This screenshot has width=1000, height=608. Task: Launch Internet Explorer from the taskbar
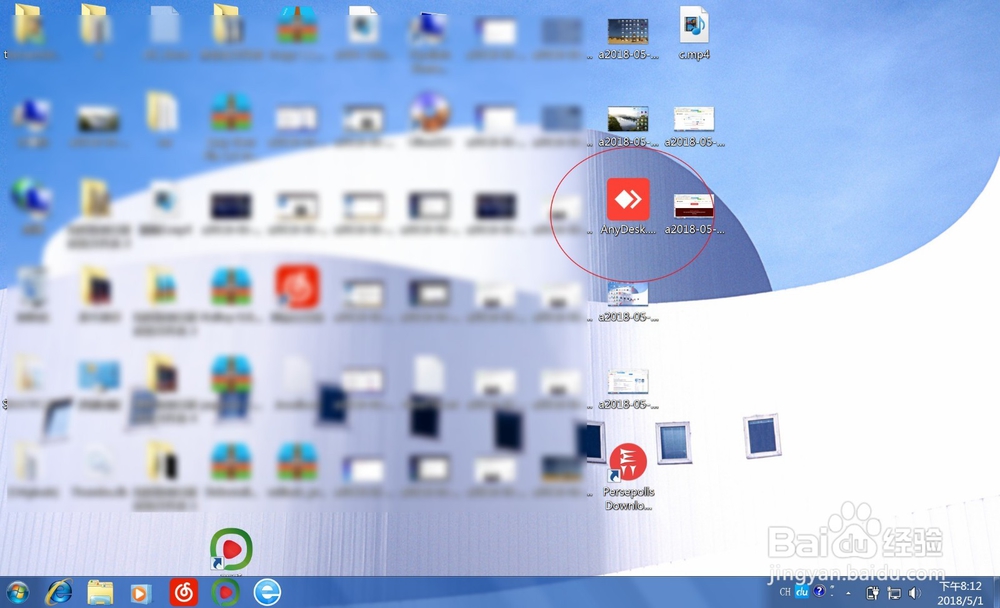pyautogui.click(x=59, y=593)
